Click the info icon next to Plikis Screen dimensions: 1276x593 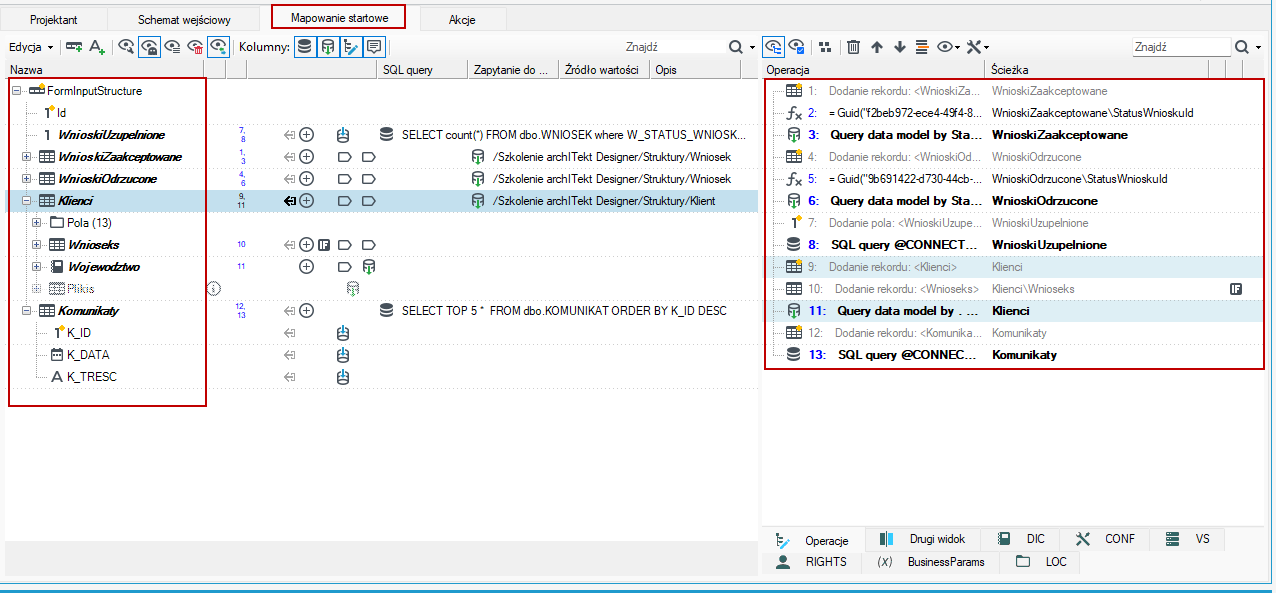[x=213, y=289]
